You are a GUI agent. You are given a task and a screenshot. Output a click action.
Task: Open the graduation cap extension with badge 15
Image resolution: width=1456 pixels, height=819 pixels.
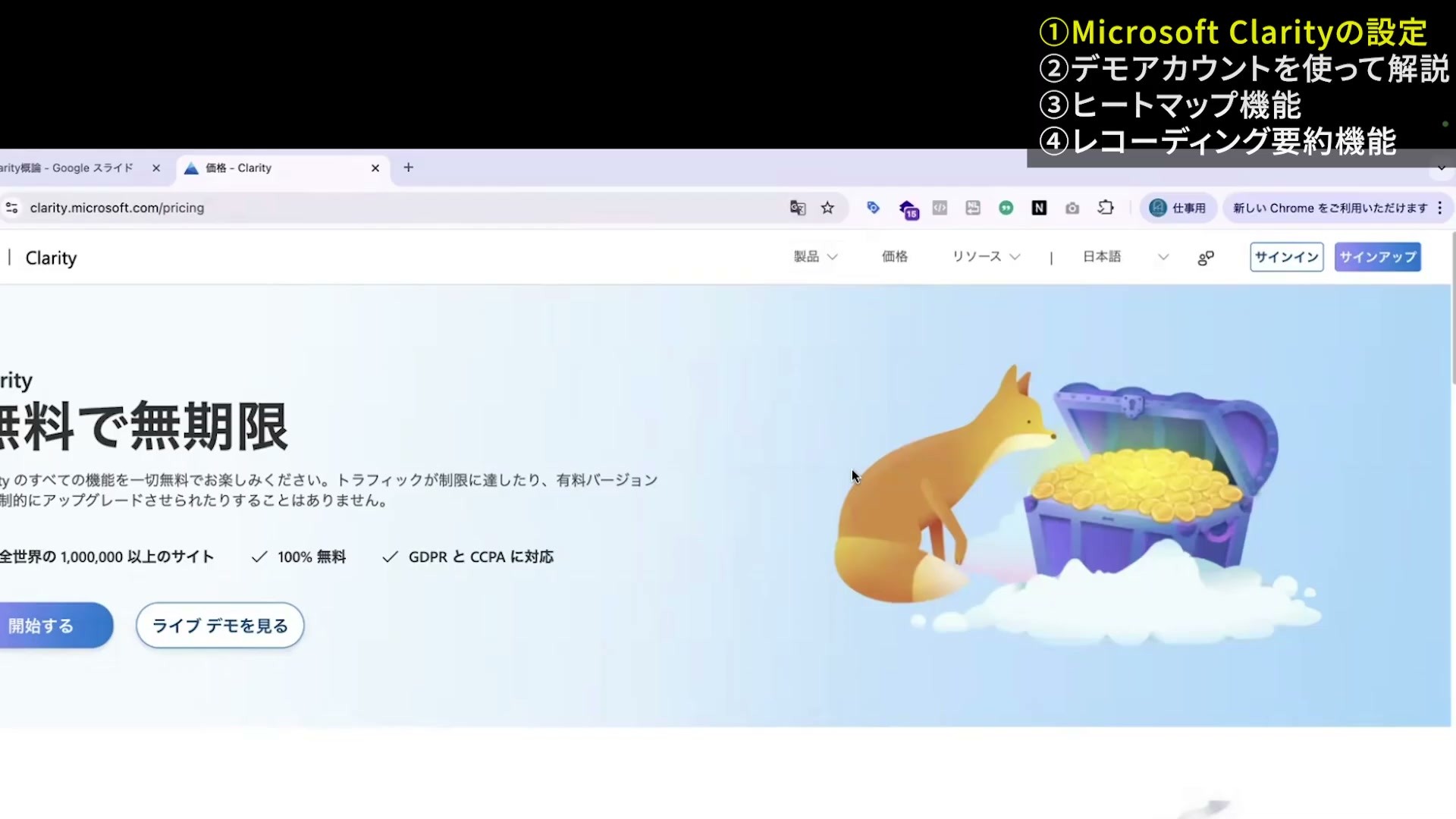908,209
